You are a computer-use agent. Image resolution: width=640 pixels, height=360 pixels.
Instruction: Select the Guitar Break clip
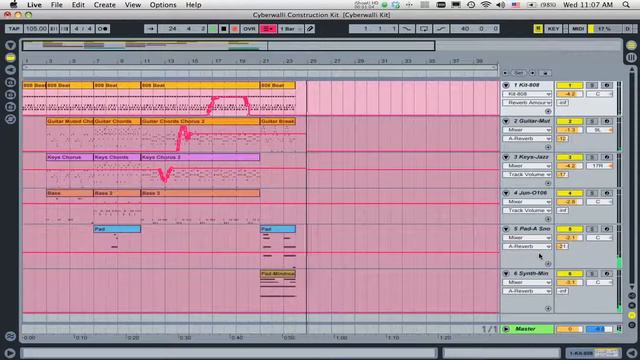coord(278,121)
